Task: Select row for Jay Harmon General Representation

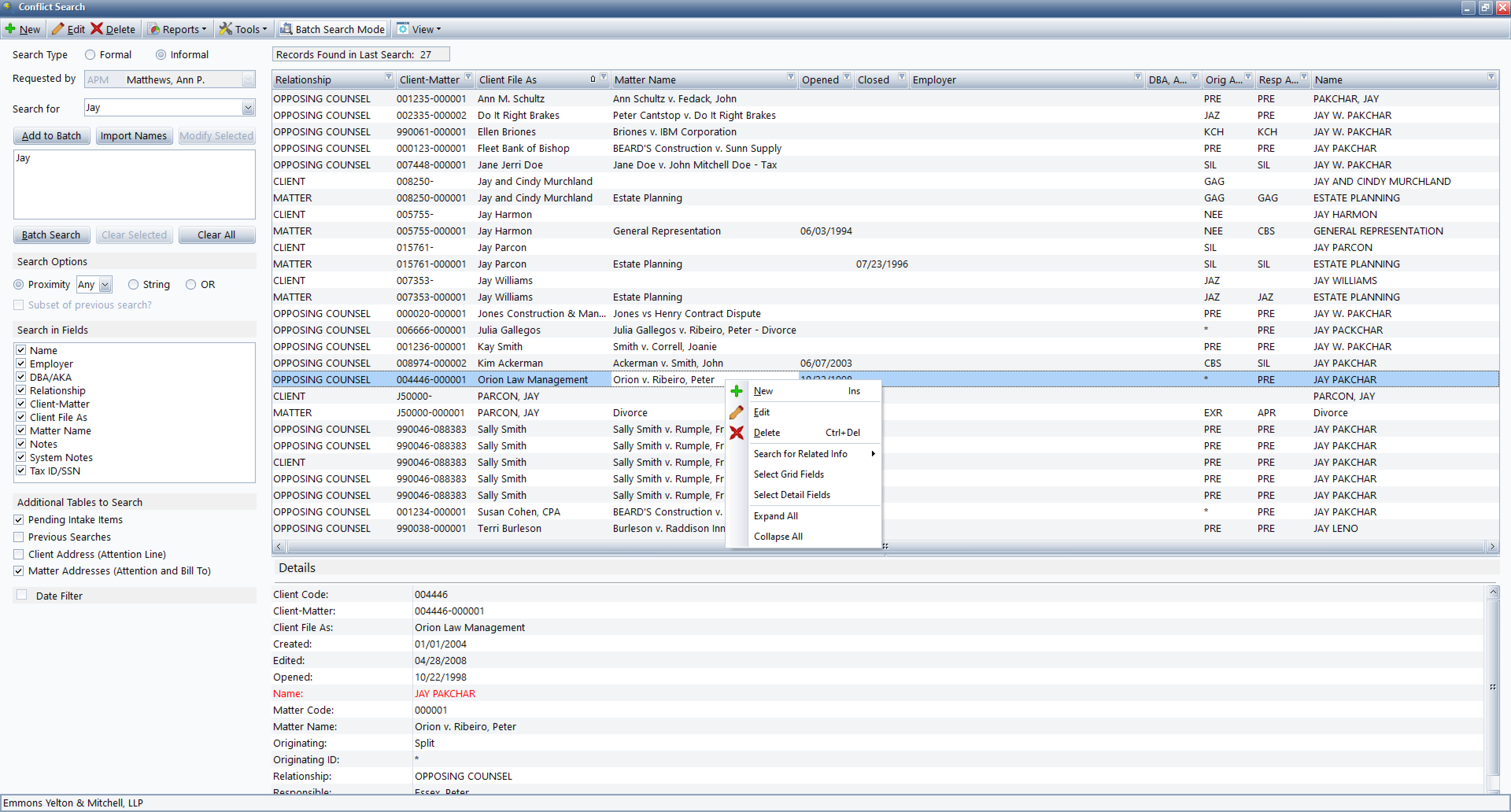Action: coord(885,231)
